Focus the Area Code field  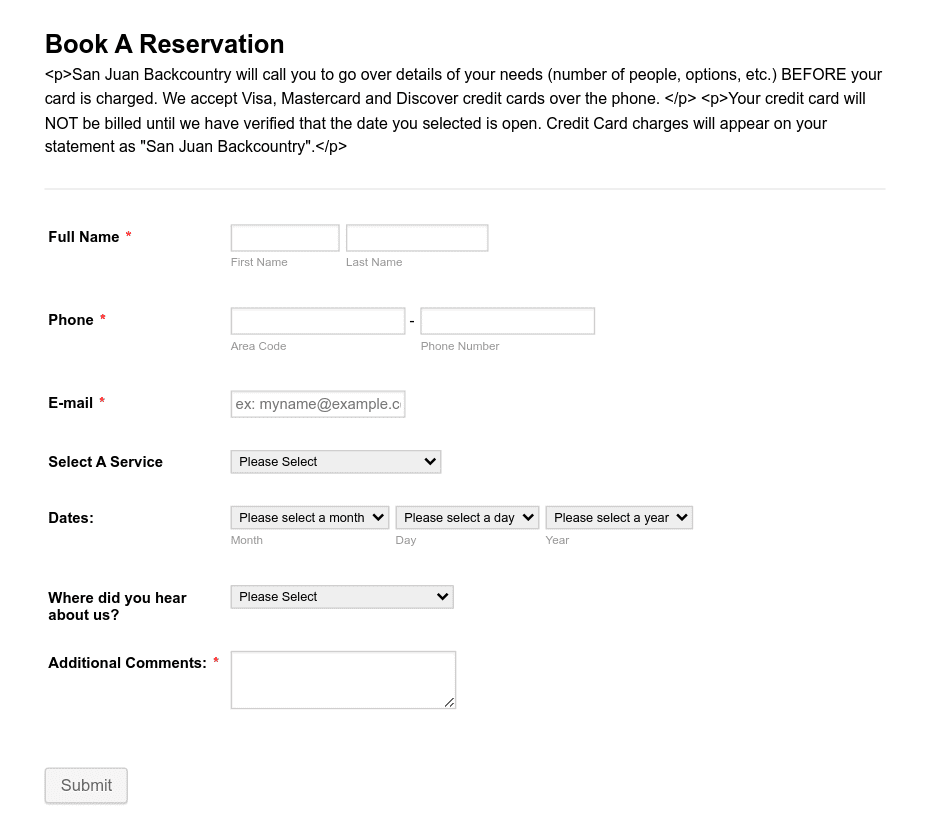318,321
